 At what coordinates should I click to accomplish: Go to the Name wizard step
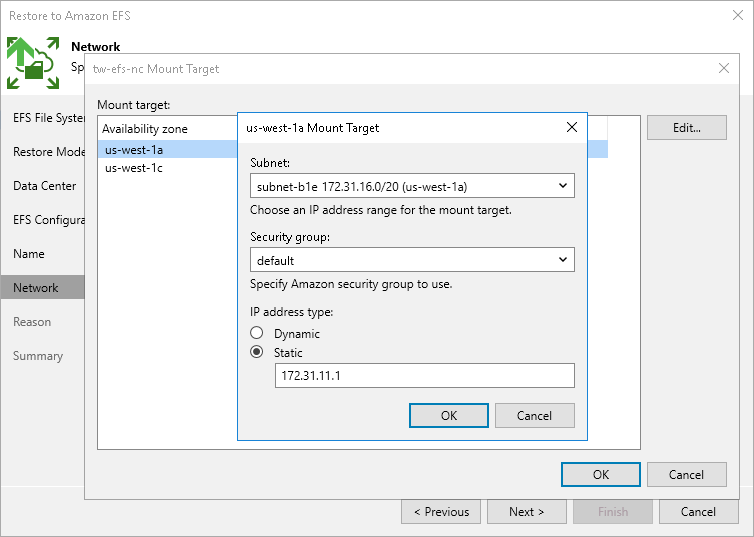tap(29, 254)
